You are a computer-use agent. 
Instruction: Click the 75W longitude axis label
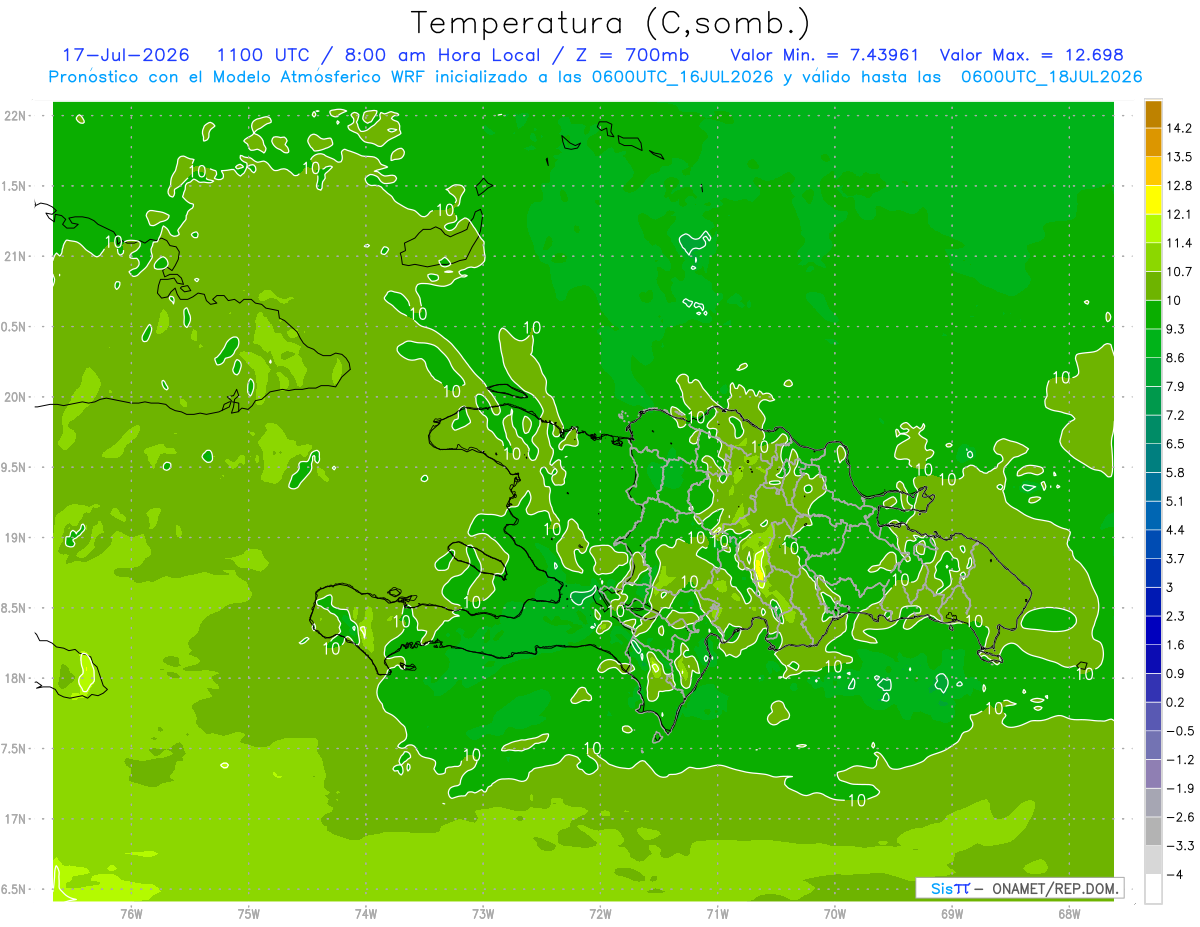249,914
